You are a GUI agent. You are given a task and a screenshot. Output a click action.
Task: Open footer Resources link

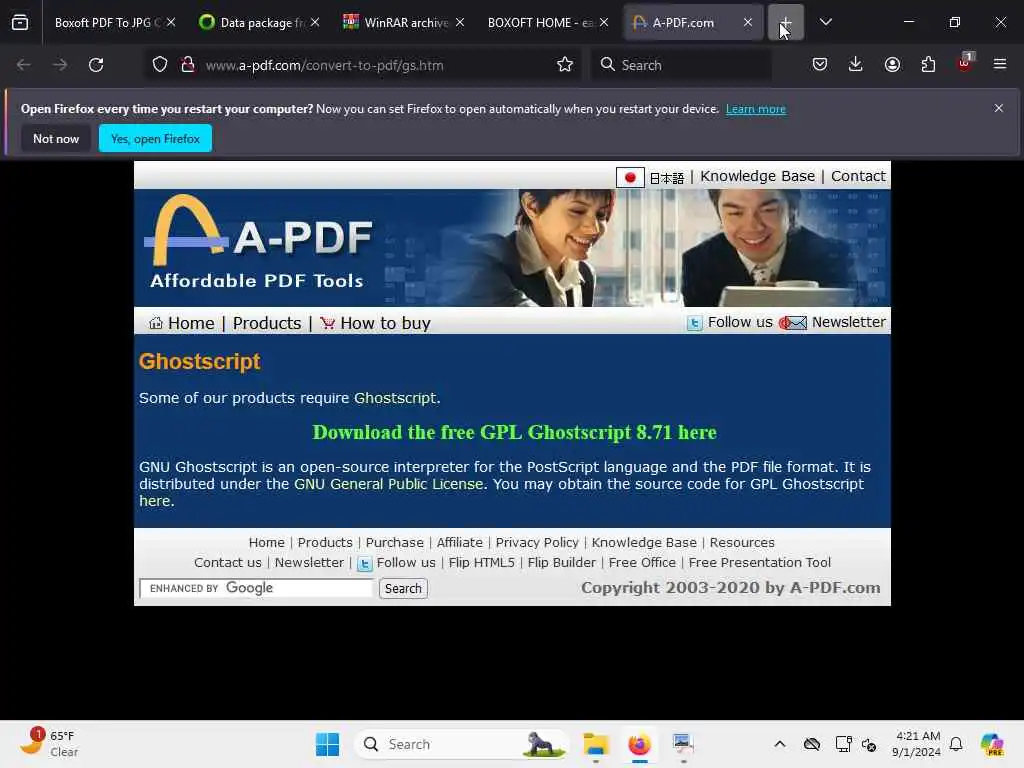(x=742, y=543)
